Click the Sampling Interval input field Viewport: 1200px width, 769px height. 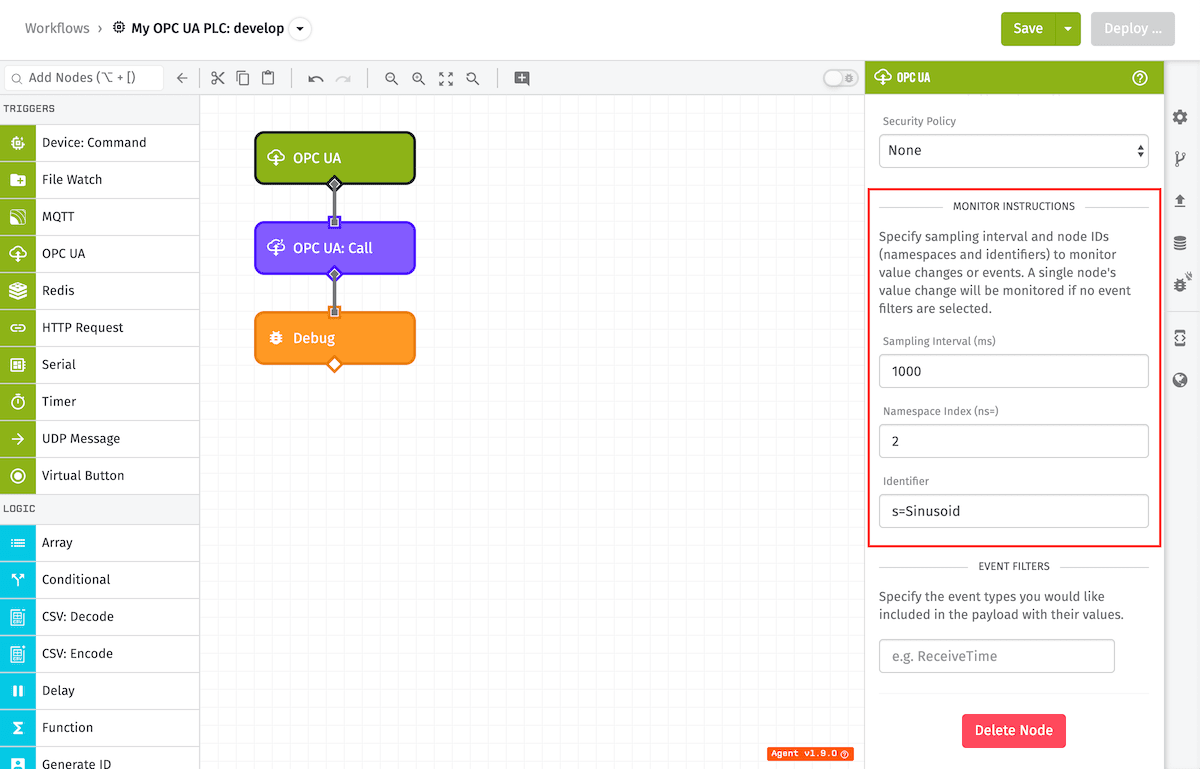point(1014,371)
